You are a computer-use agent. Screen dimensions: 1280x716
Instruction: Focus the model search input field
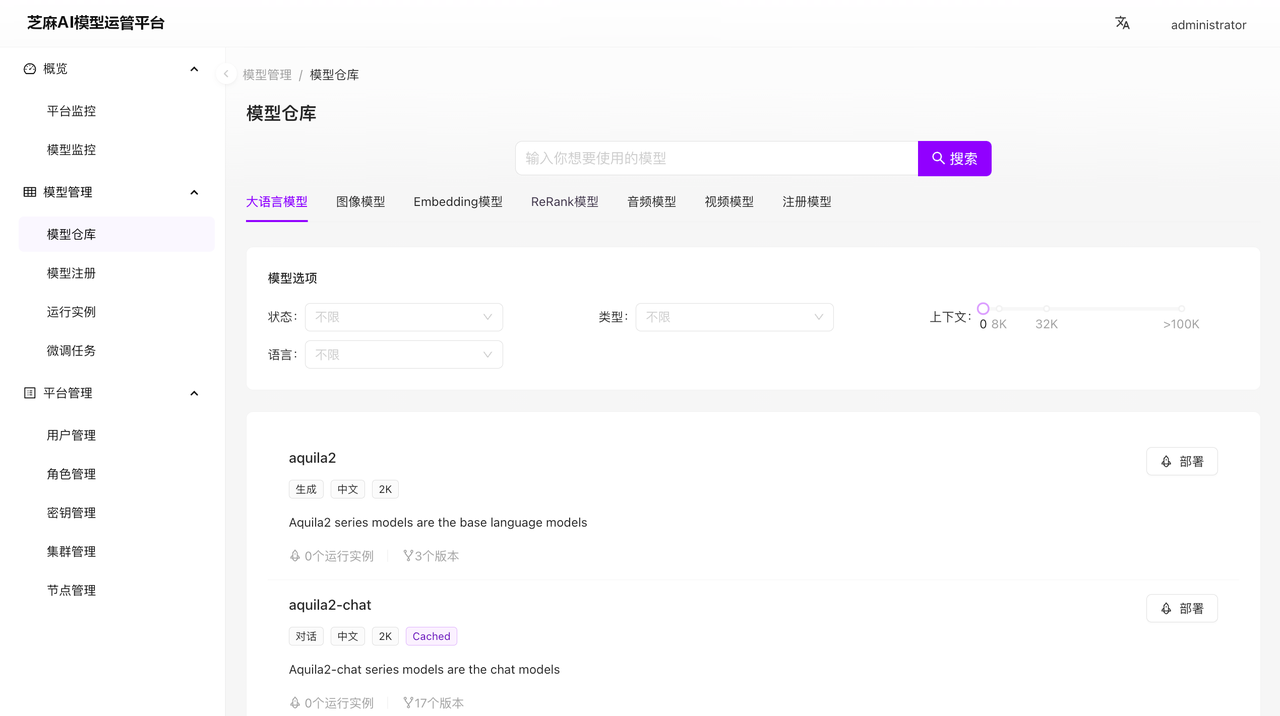pyautogui.click(x=716, y=158)
